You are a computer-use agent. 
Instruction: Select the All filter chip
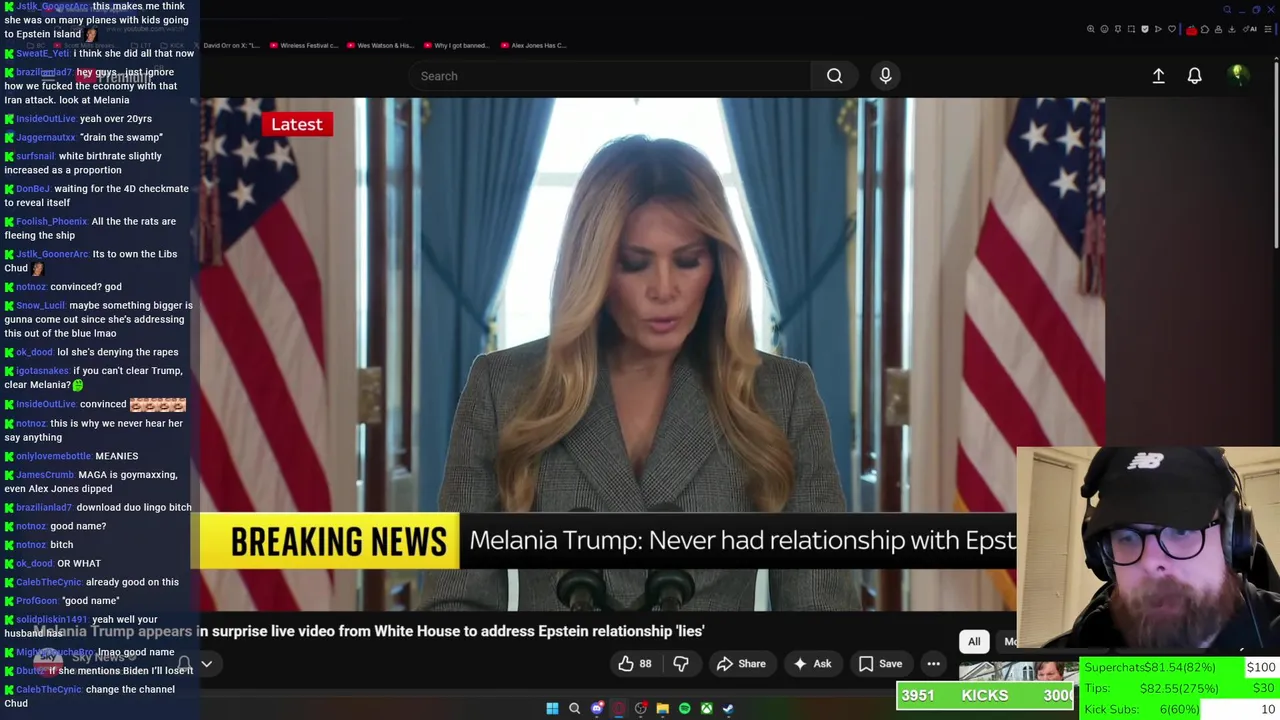pos(974,642)
